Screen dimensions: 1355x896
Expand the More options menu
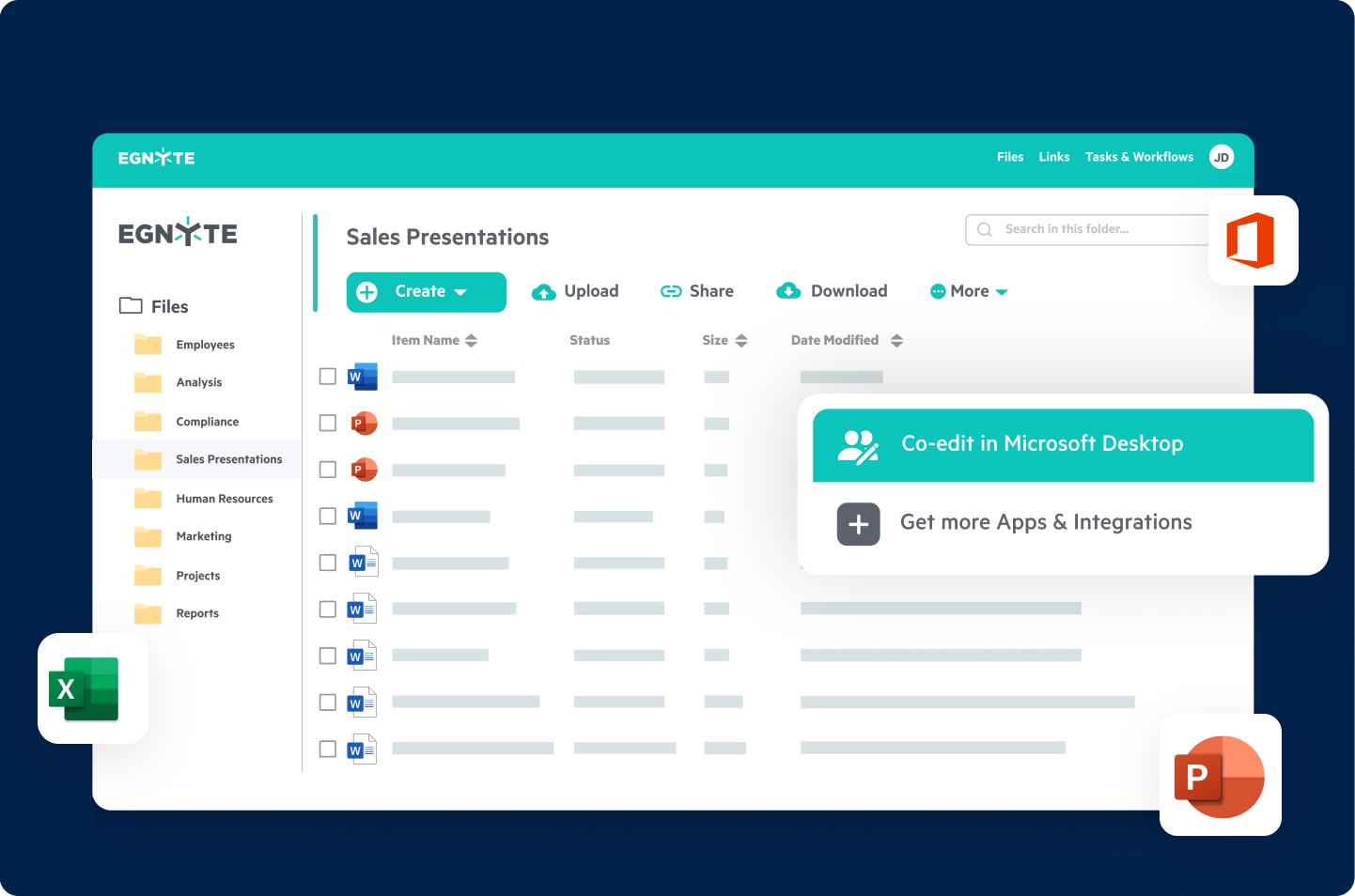point(968,291)
